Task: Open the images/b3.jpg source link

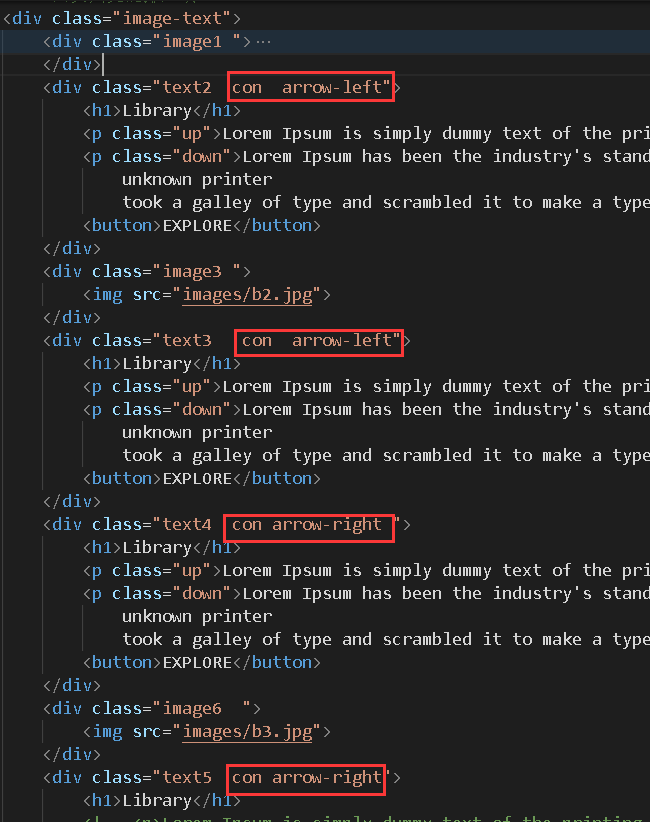Action: 250,731
